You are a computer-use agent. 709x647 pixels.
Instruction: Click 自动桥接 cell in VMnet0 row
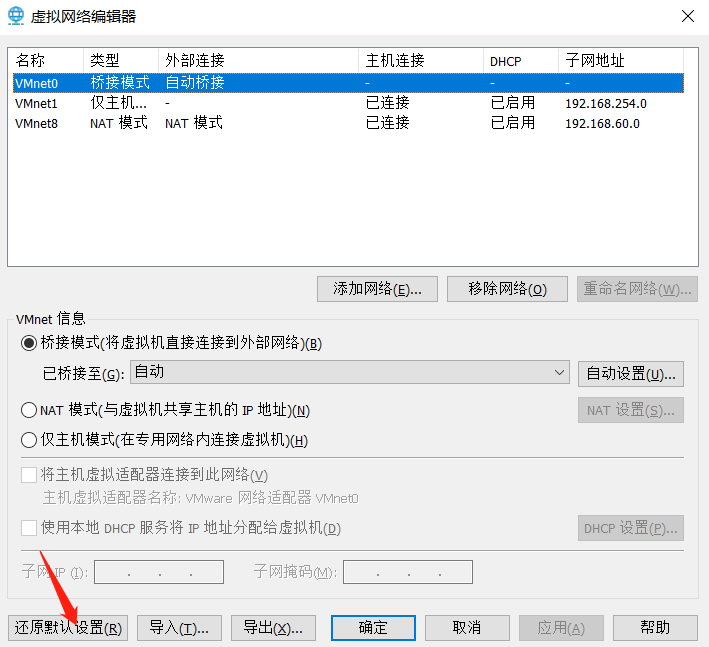[x=195, y=83]
